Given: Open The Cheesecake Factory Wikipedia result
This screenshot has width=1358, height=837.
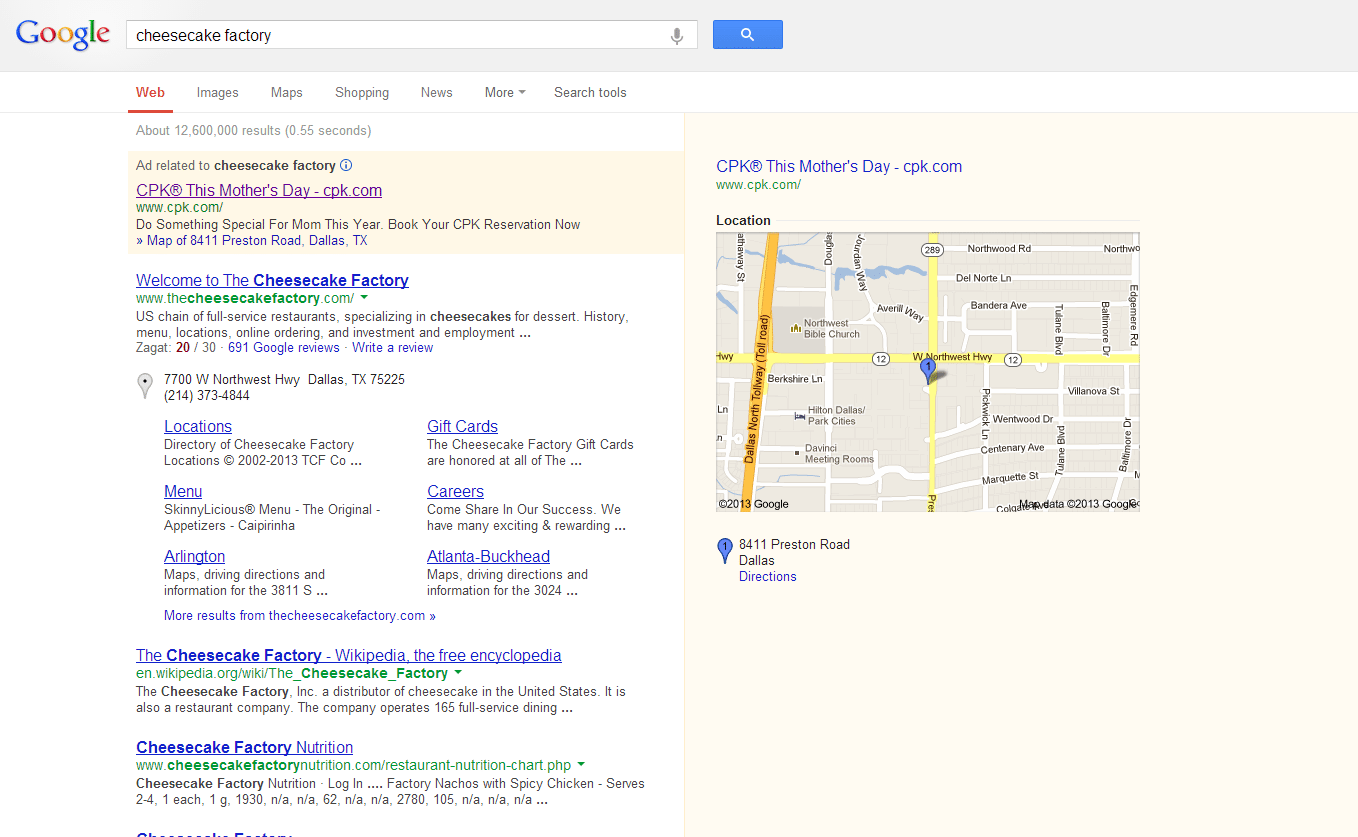Looking at the screenshot, I should pyautogui.click(x=348, y=655).
